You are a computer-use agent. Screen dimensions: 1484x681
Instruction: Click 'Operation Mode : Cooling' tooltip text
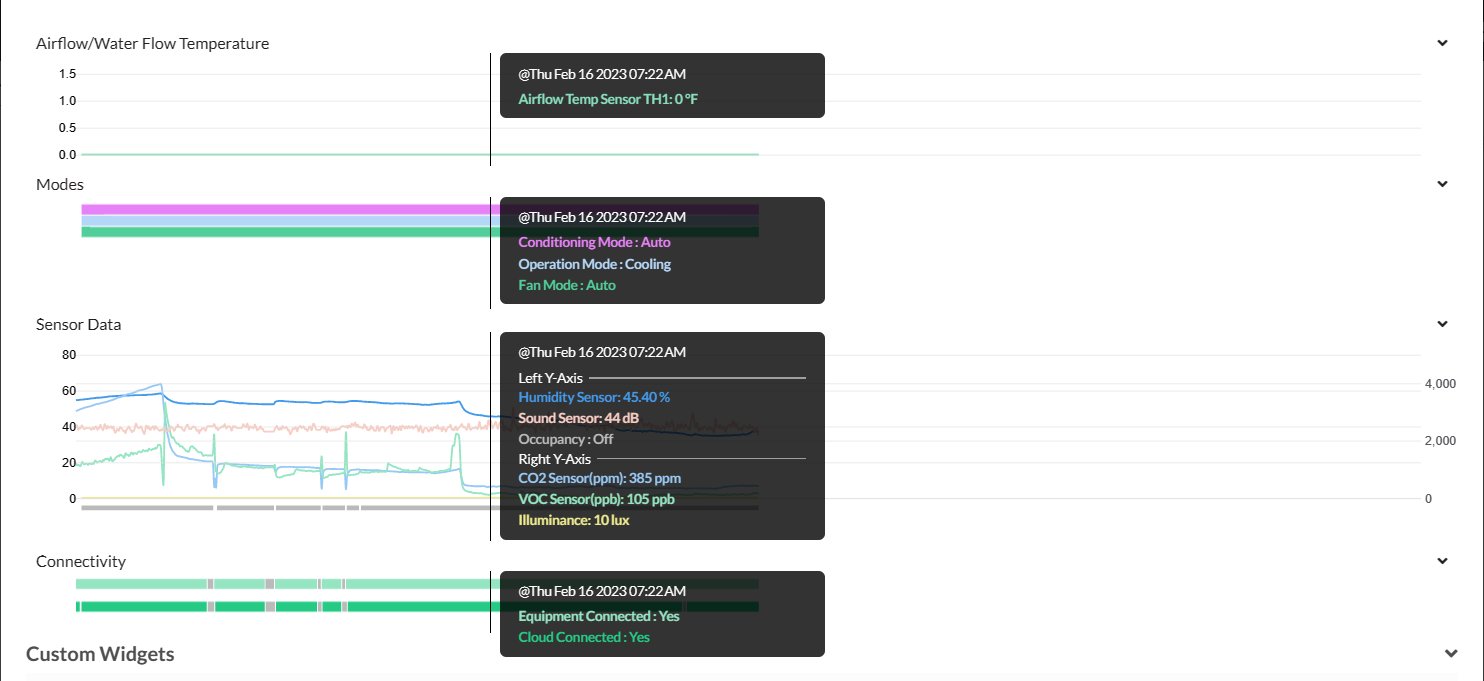tap(594, 264)
